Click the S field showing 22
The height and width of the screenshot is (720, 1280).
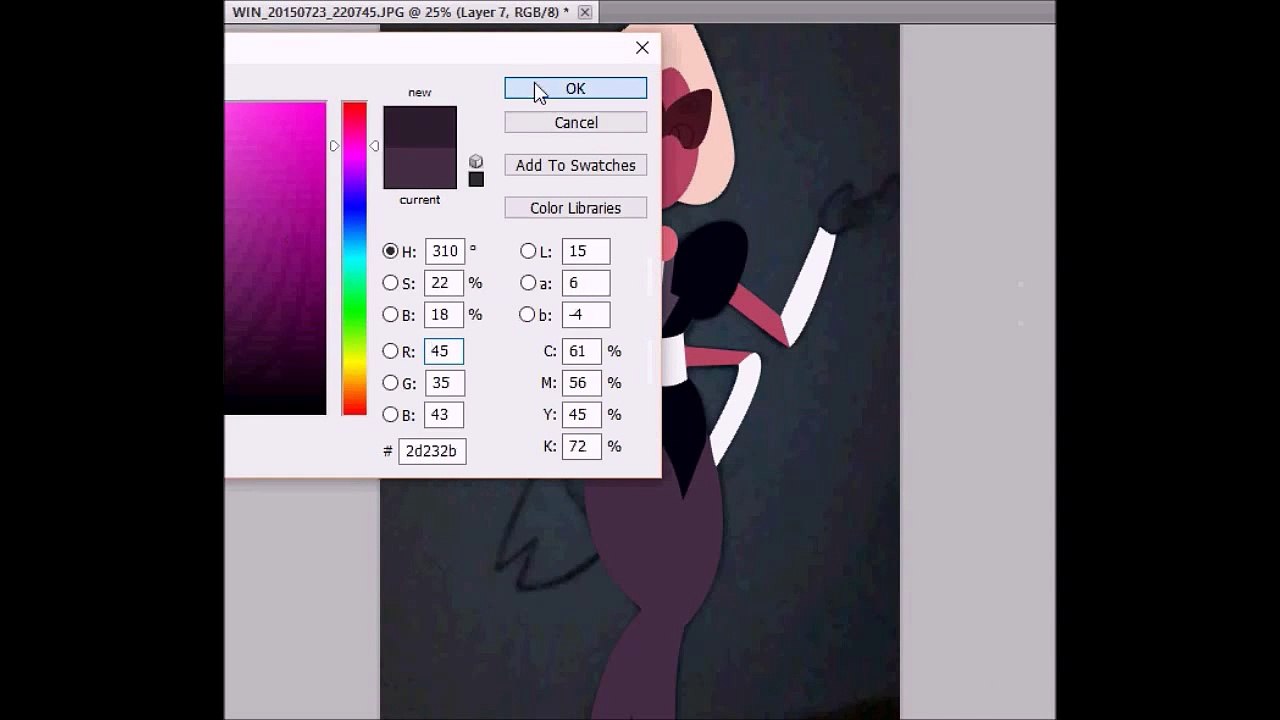click(444, 283)
